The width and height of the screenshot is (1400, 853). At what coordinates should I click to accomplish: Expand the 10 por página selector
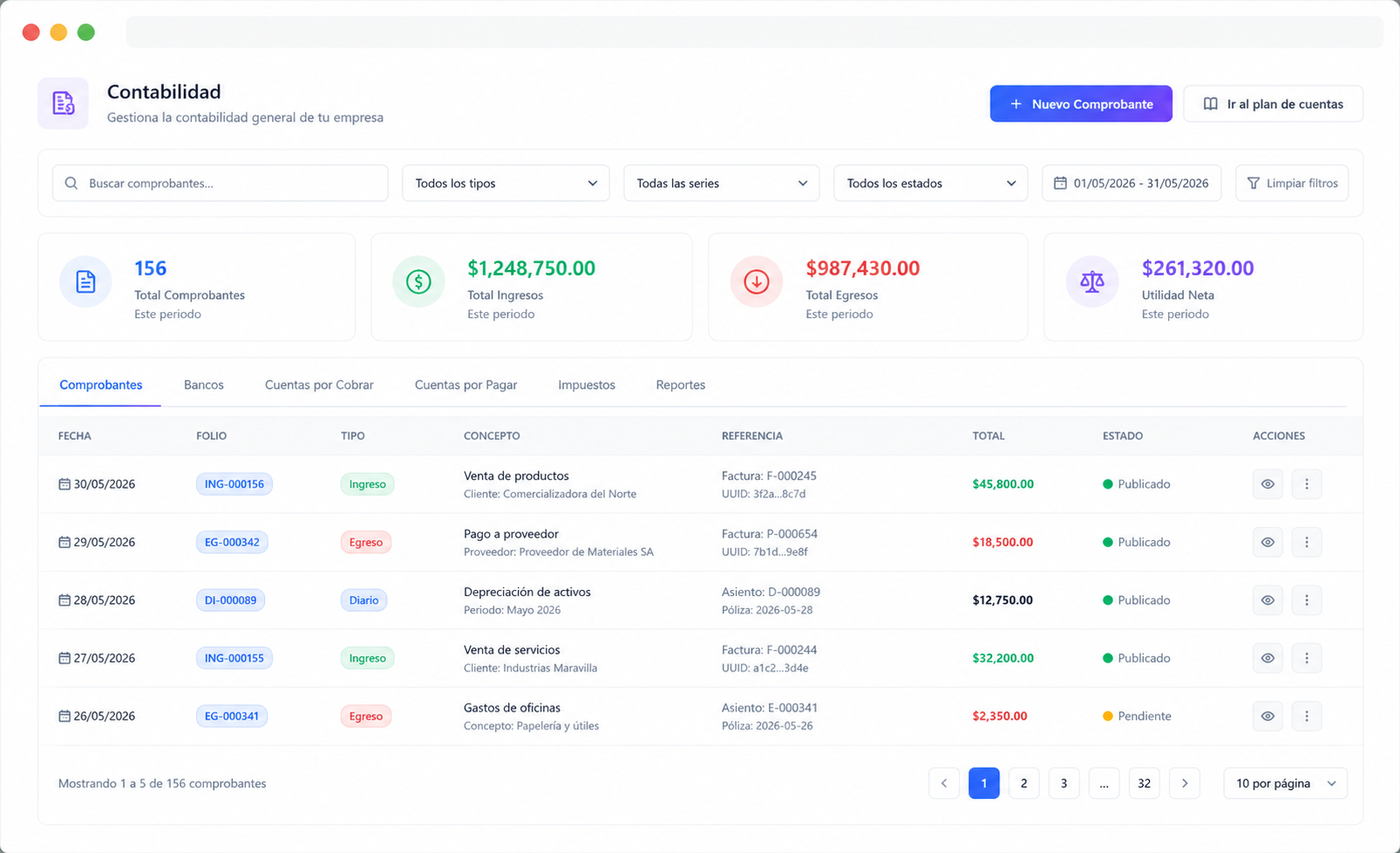click(x=1286, y=783)
